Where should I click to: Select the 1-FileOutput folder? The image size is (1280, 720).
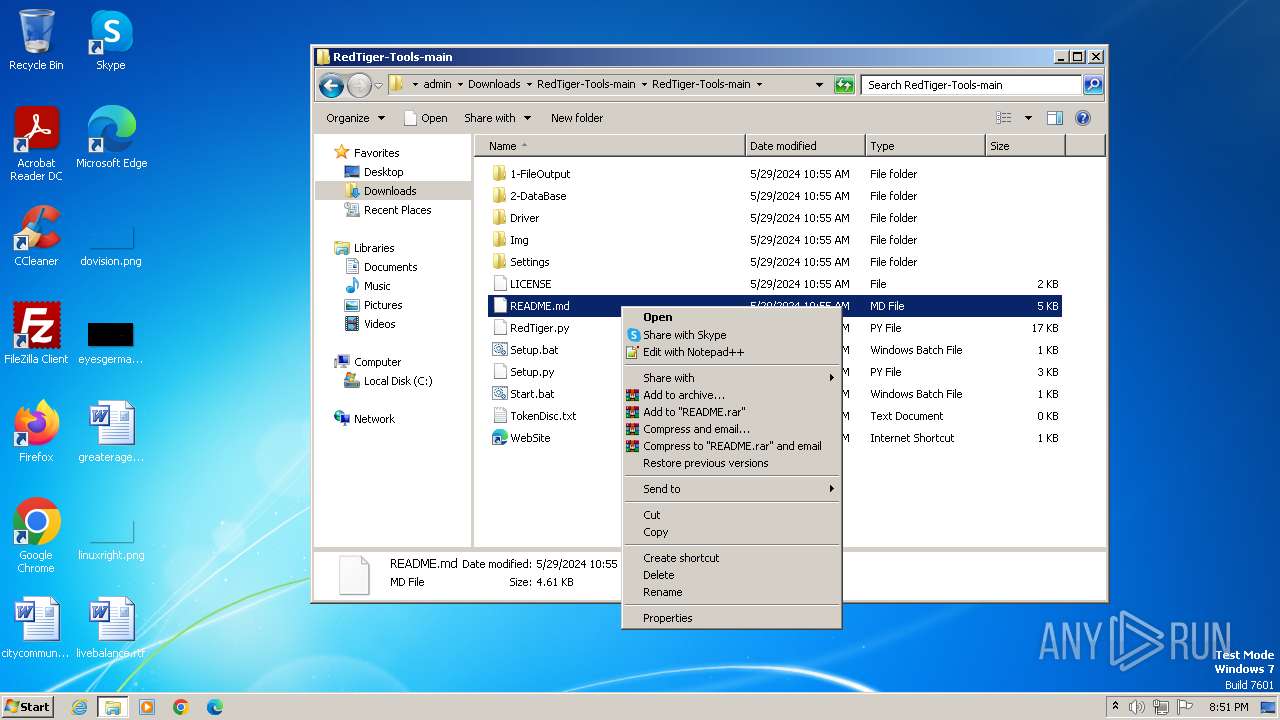531,174
